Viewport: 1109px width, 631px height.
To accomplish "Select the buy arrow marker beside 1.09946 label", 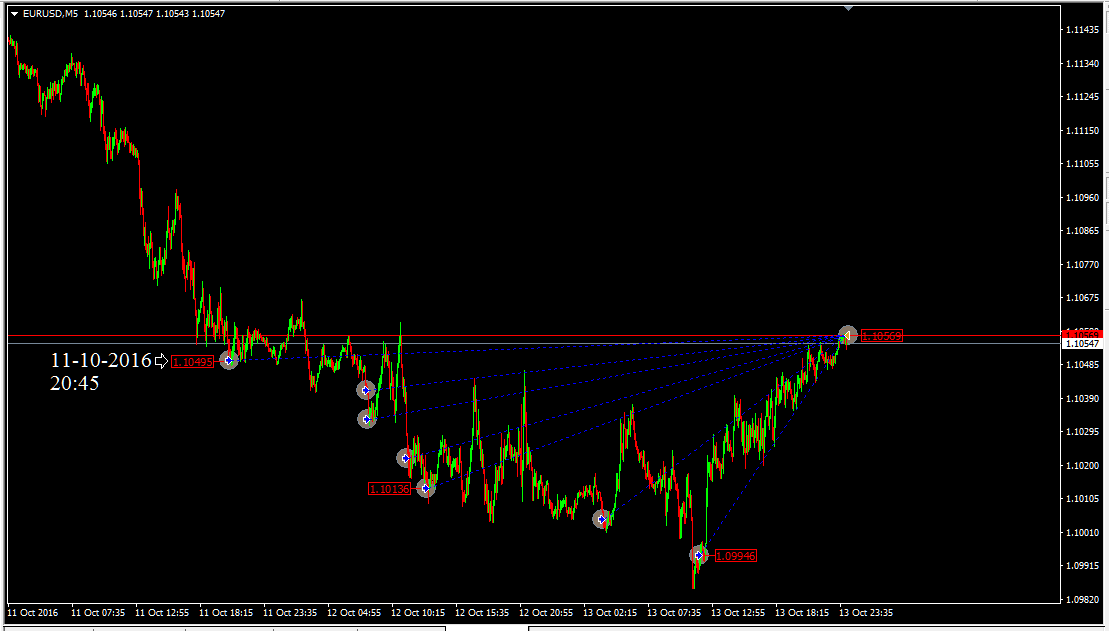I will point(699,555).
